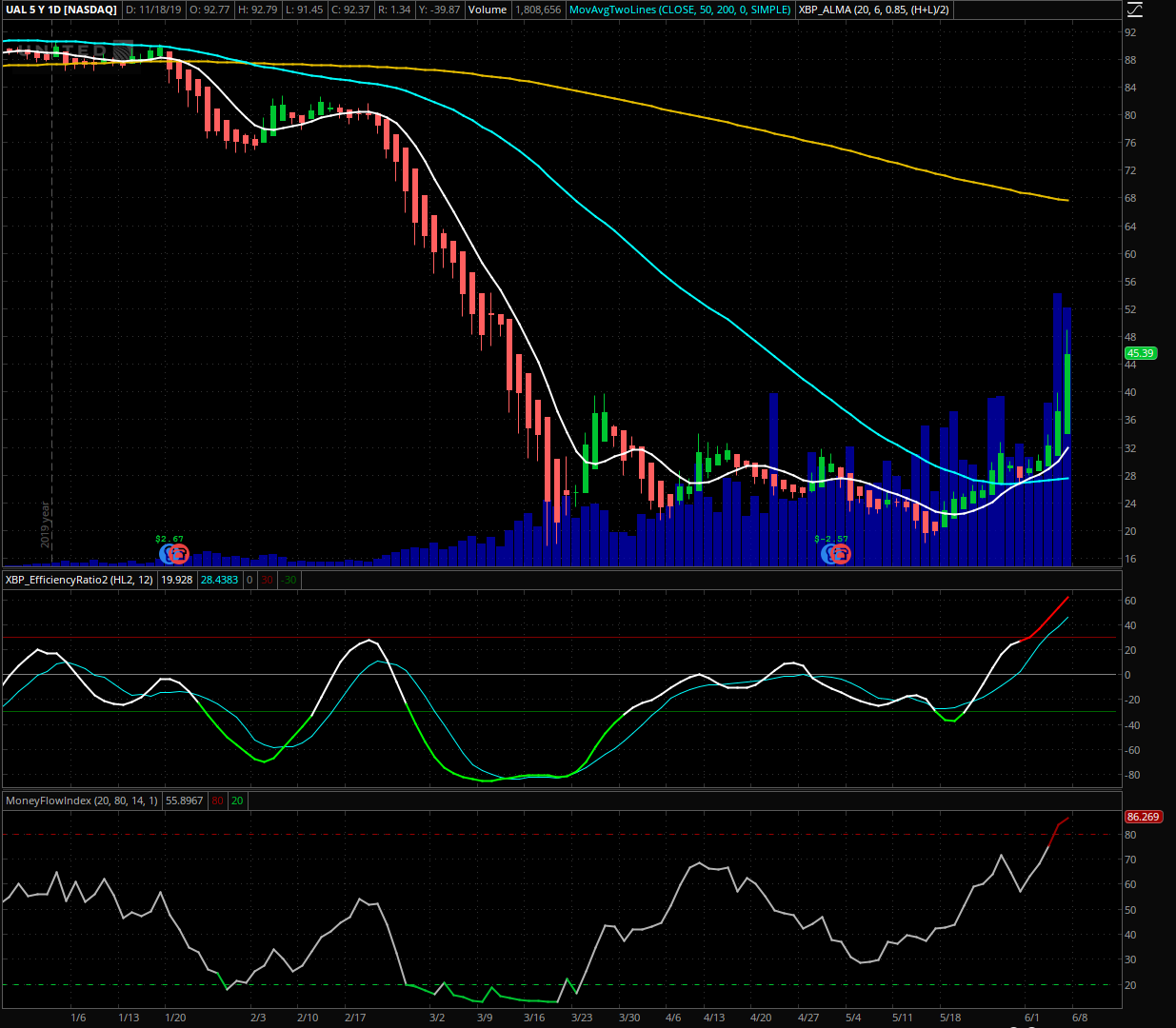Click the 68 level on price axis

pos(1130,199)
